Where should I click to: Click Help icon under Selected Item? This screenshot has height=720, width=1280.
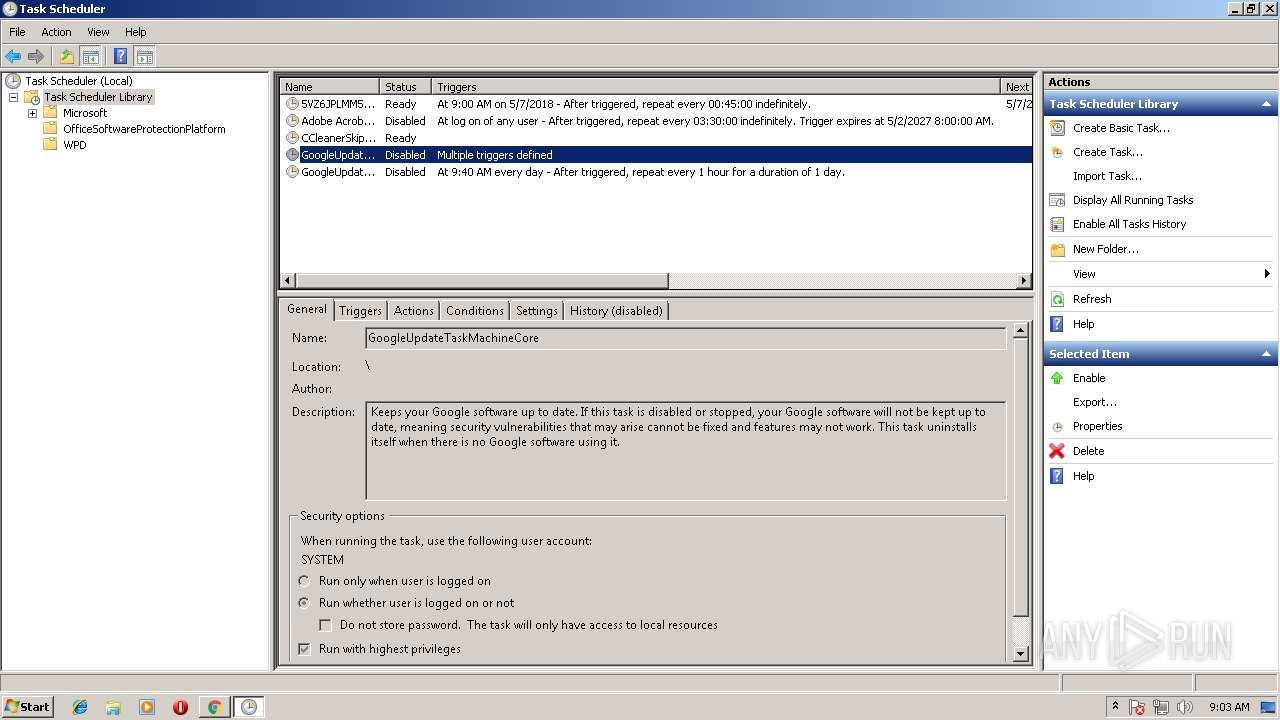click(x=1057, y=476)
